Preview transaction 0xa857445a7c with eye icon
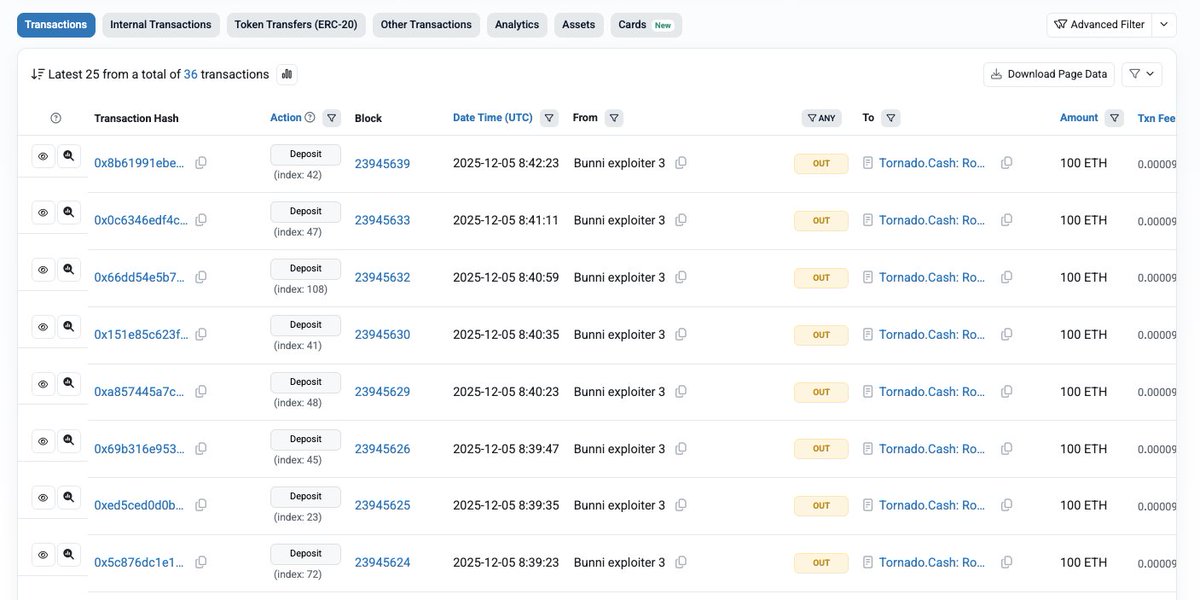The height and width of the screenshot is (600, 1200). click(43, 384)
